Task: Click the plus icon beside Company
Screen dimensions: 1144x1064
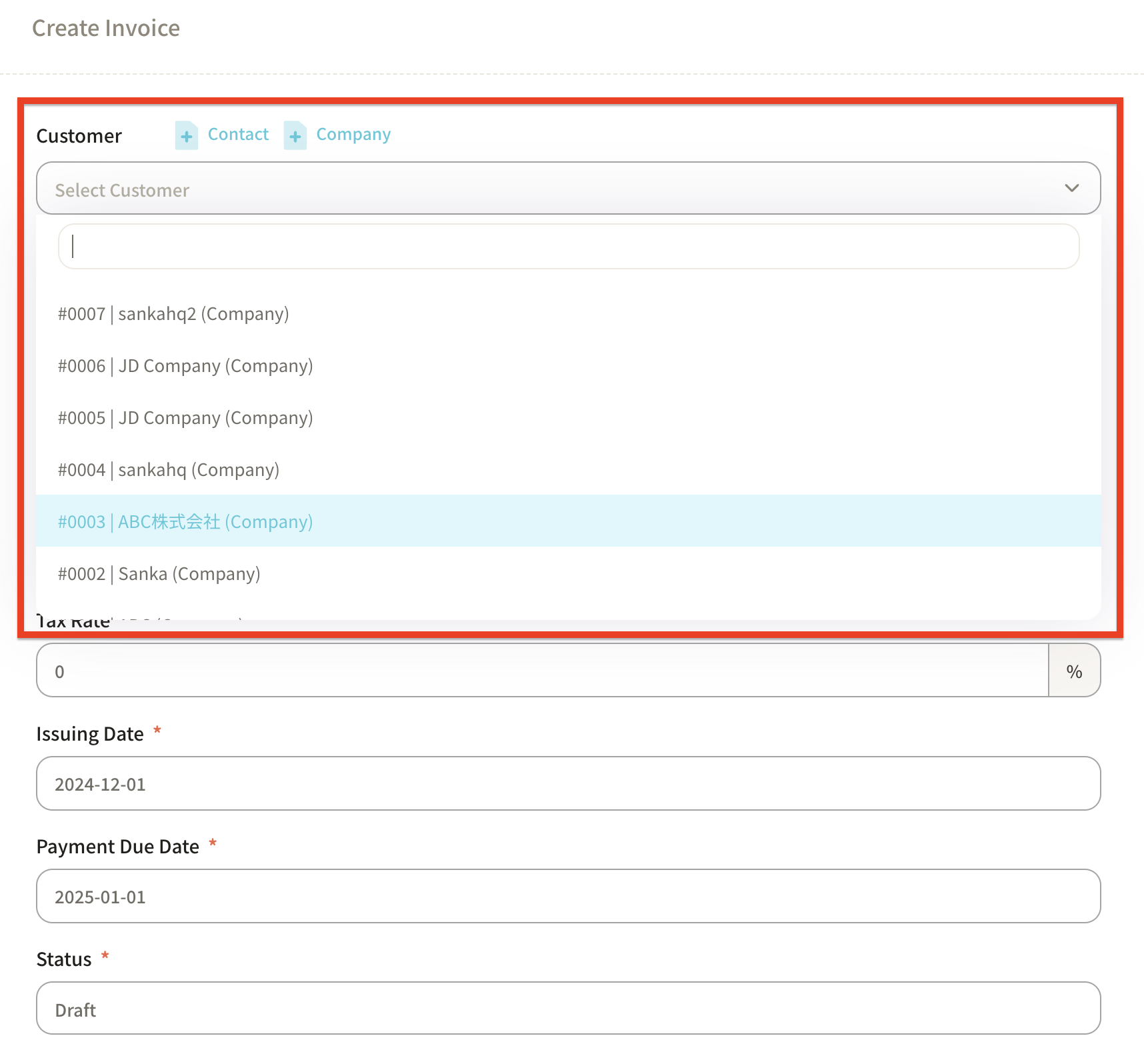Action: (x=295, y=136)
